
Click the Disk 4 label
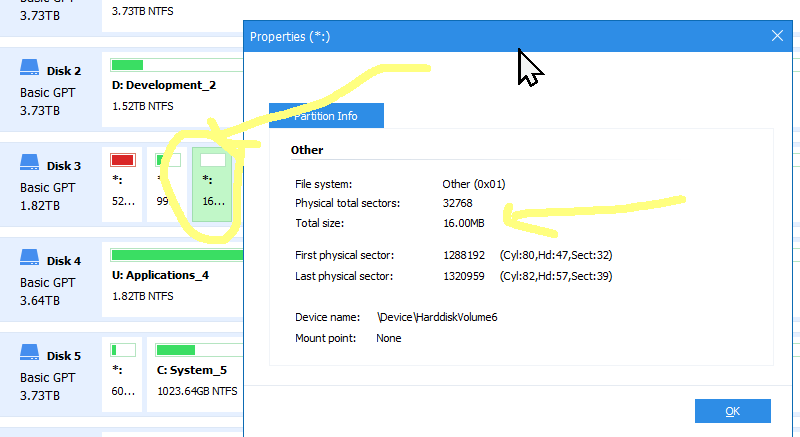[64, 261]
